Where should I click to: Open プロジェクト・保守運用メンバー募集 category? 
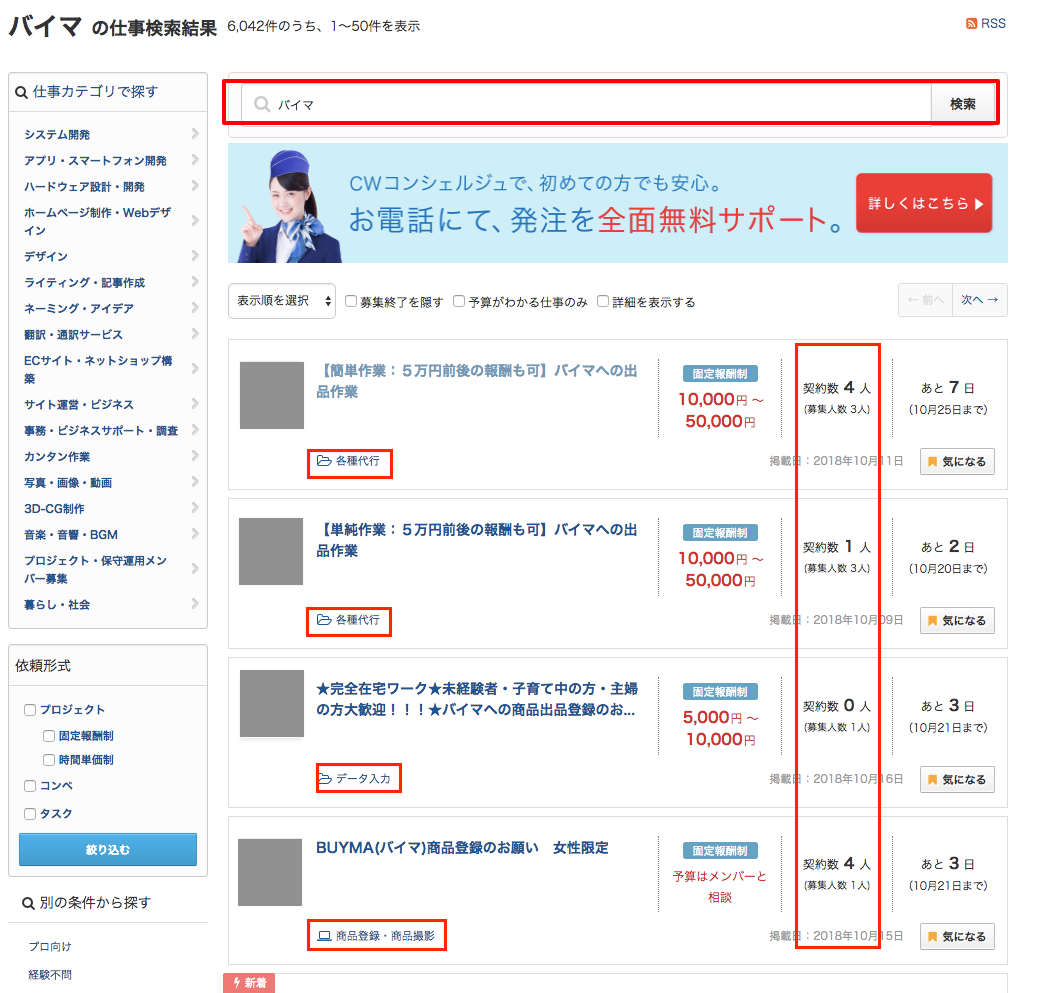95,570
